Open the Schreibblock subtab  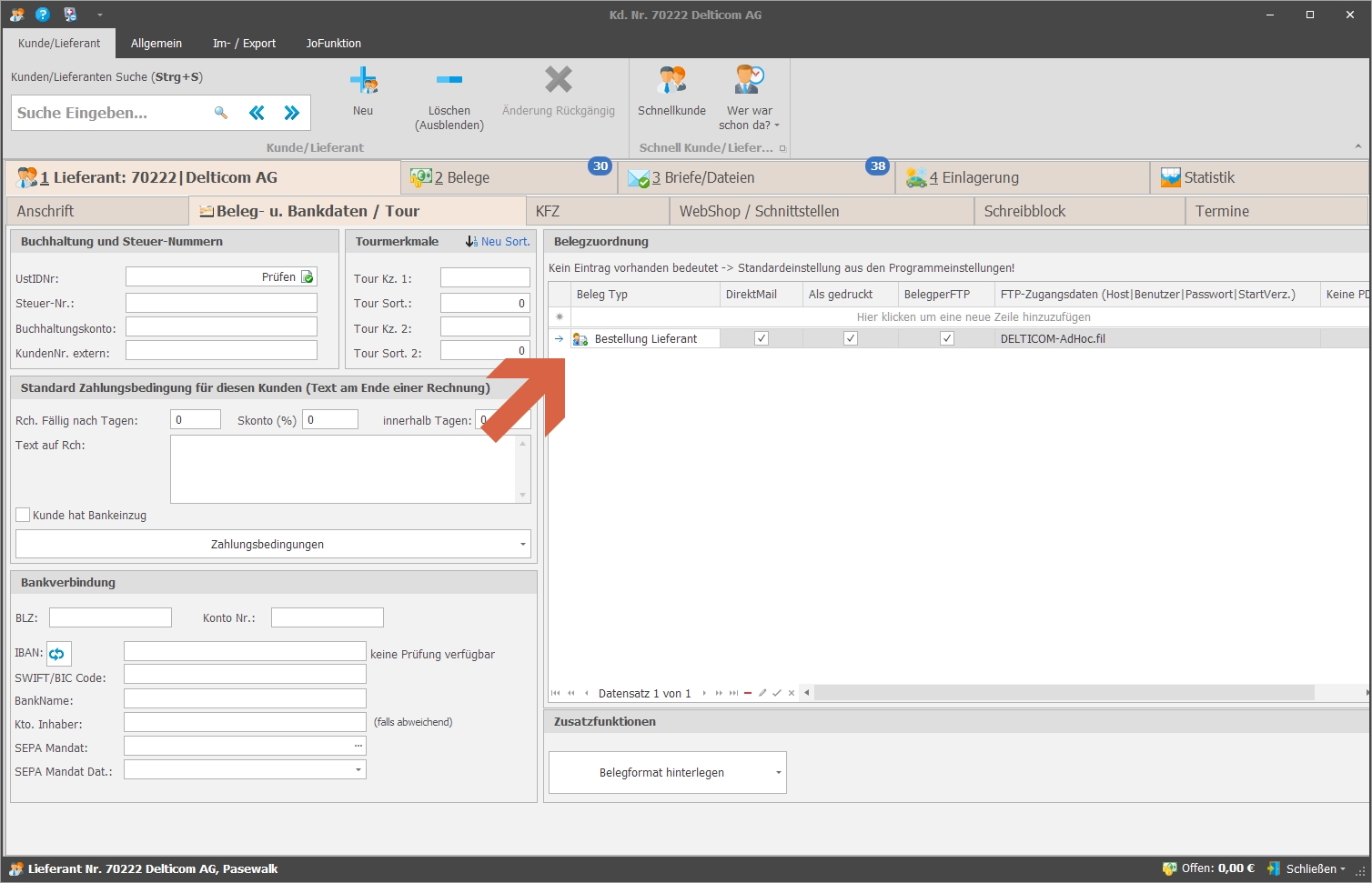click(1080, 211)
